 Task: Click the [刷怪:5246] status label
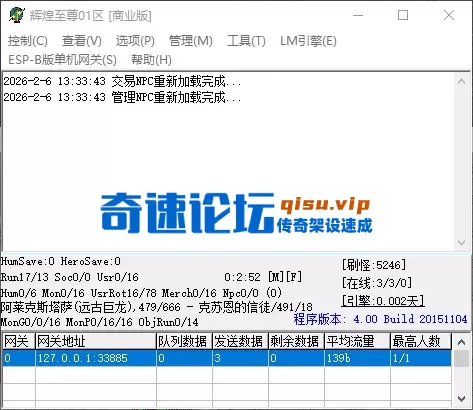(374, 265)
